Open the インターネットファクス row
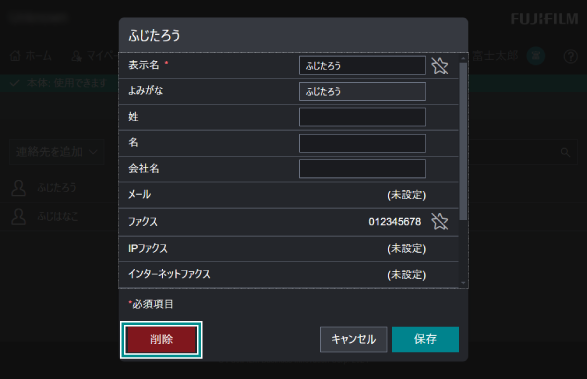 coord(289,275)
